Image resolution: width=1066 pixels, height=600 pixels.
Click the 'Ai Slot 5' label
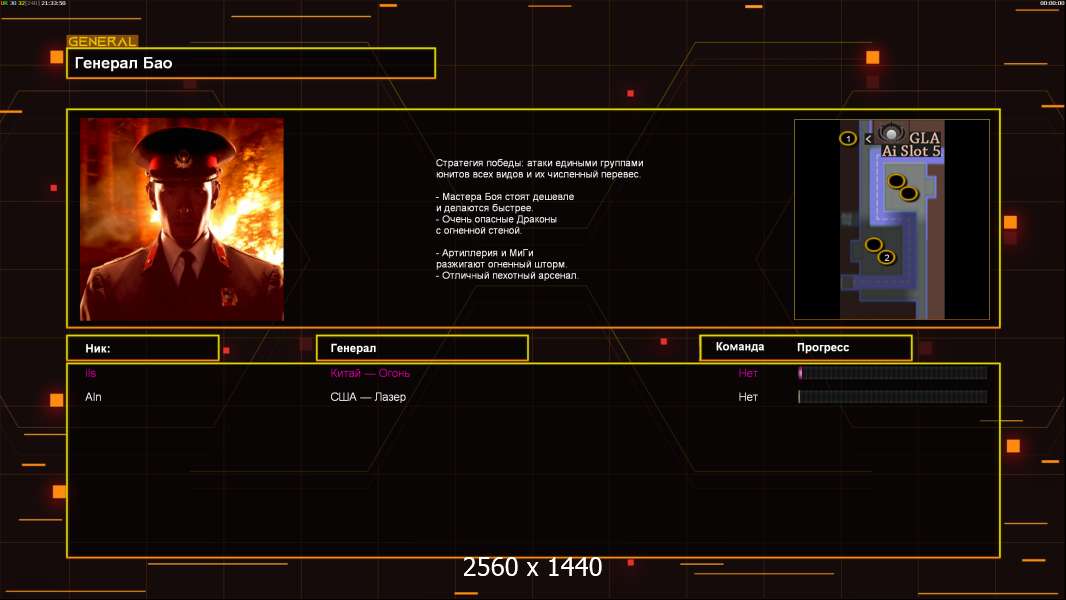click(x=911, y=151)
